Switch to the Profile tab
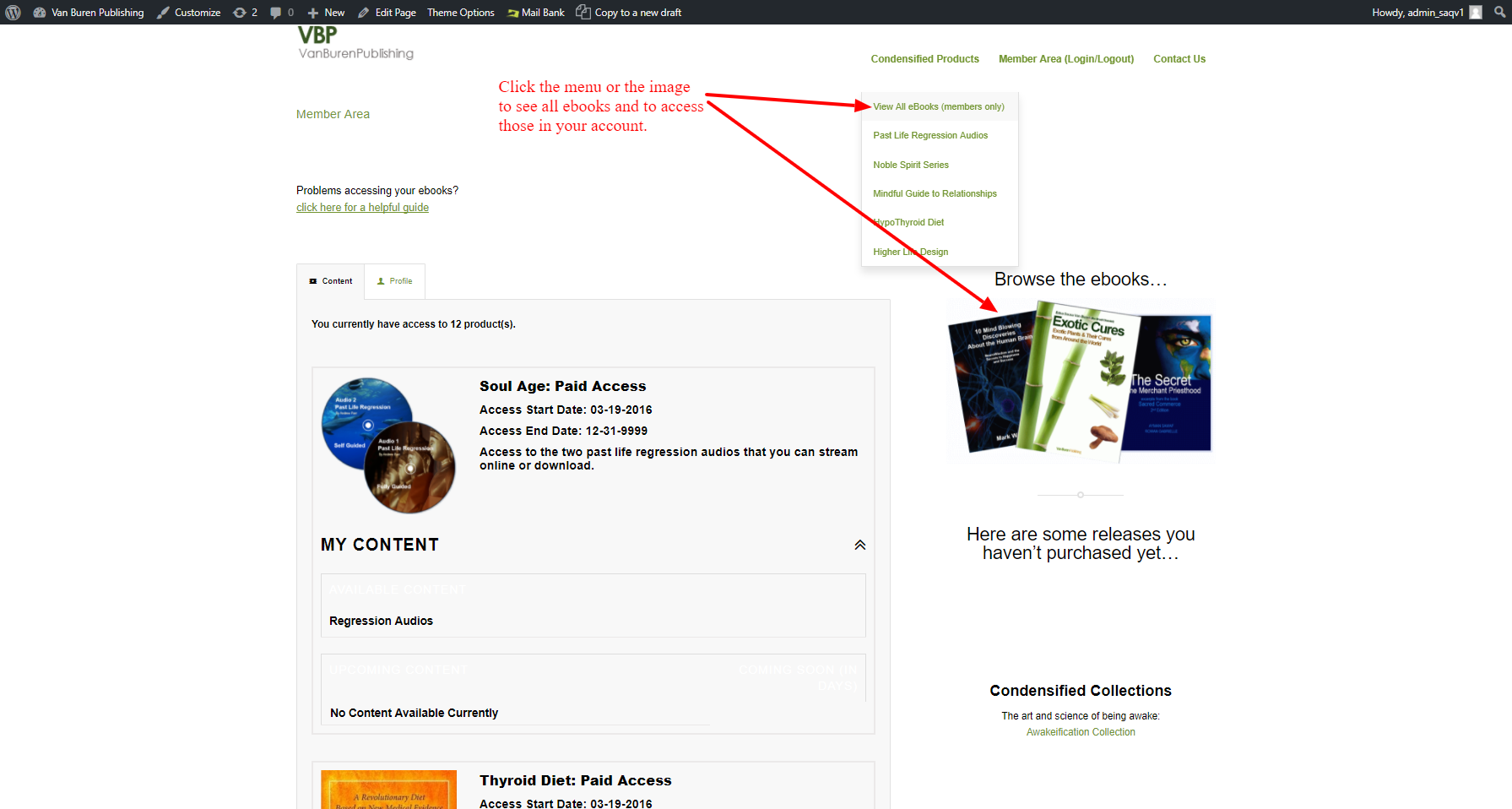This screenshot has height=809, width=1512. coord(394,280)
